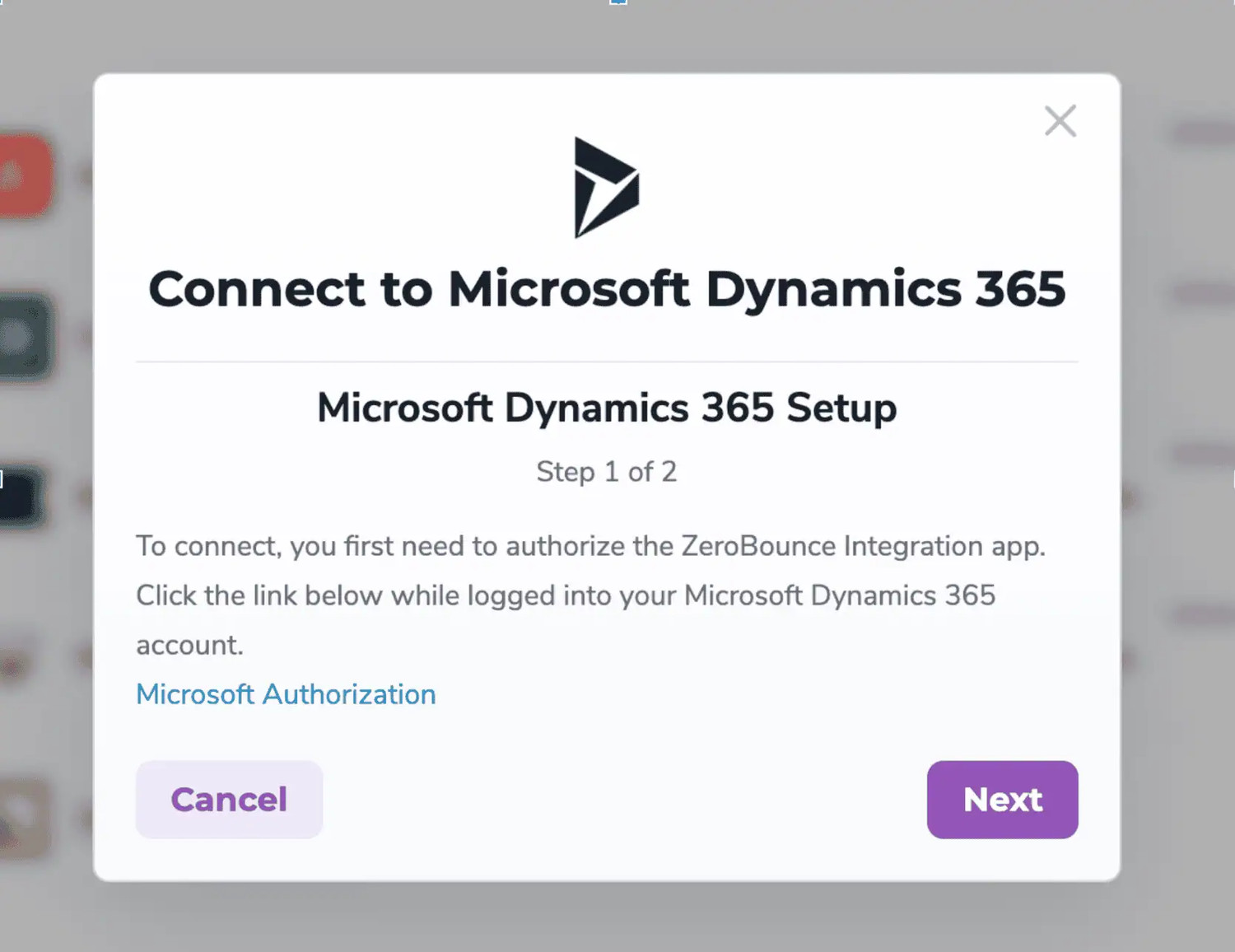This screenshot has height=952, width=1235.
Task: Open the Microsoft Authorization link
Action: (x=285, y=694)
